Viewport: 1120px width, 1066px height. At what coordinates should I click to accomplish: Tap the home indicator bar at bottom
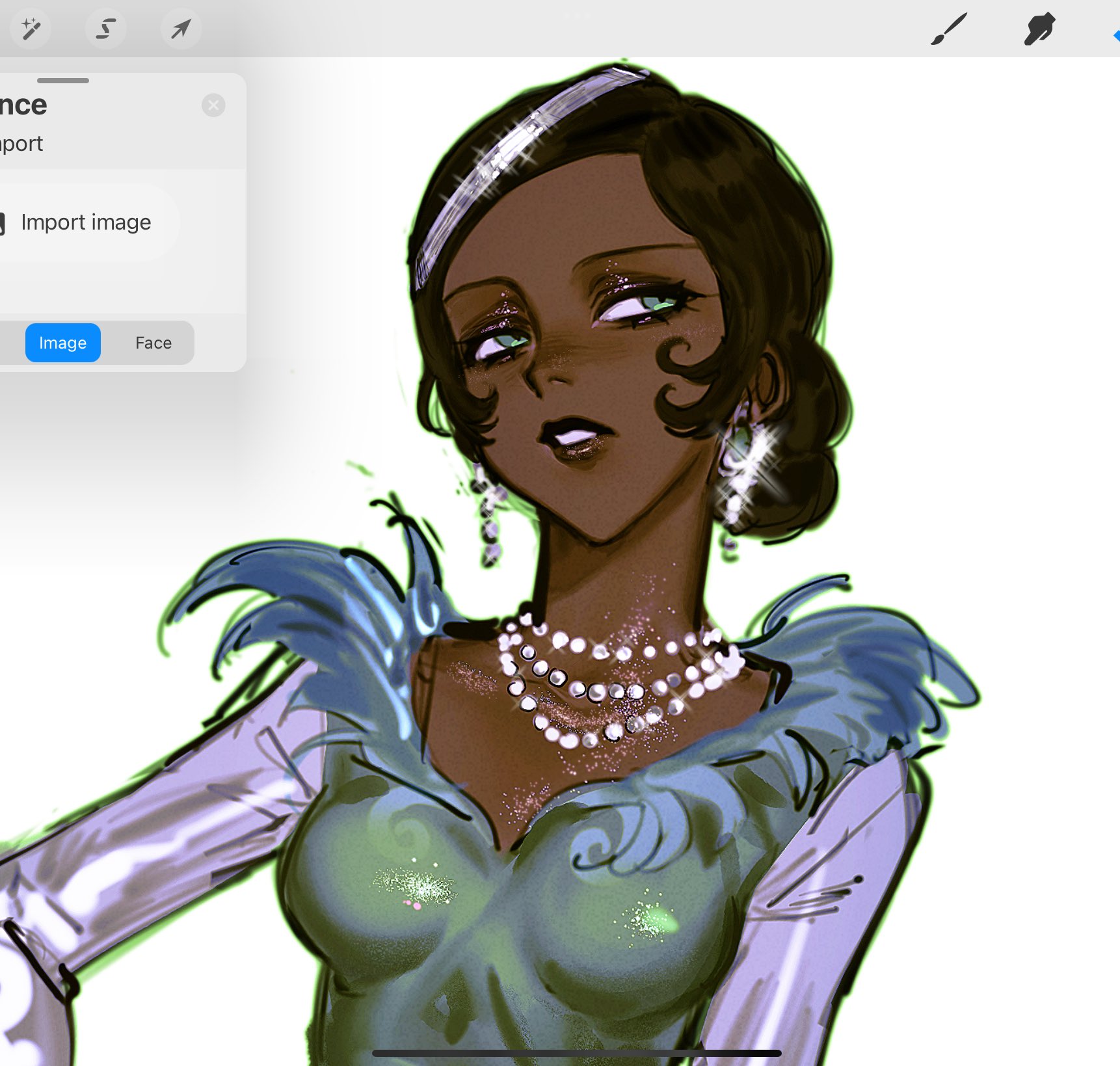click(x=576, y=1053)
